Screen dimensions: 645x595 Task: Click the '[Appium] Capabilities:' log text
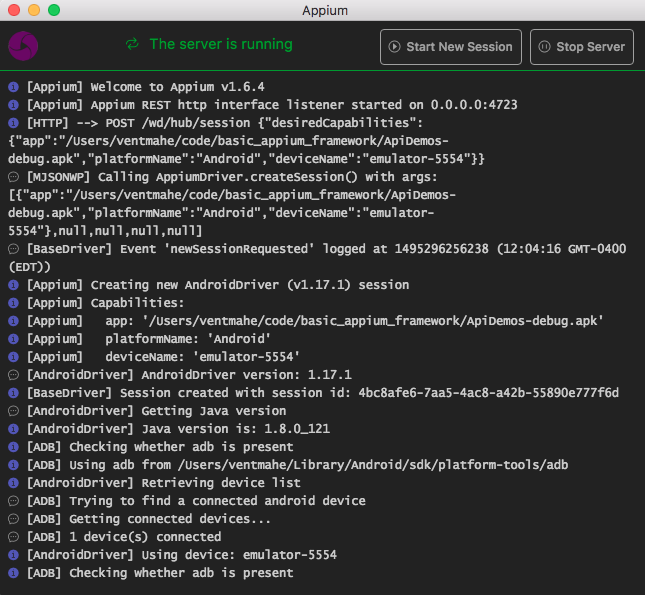(x=105, y=303)
